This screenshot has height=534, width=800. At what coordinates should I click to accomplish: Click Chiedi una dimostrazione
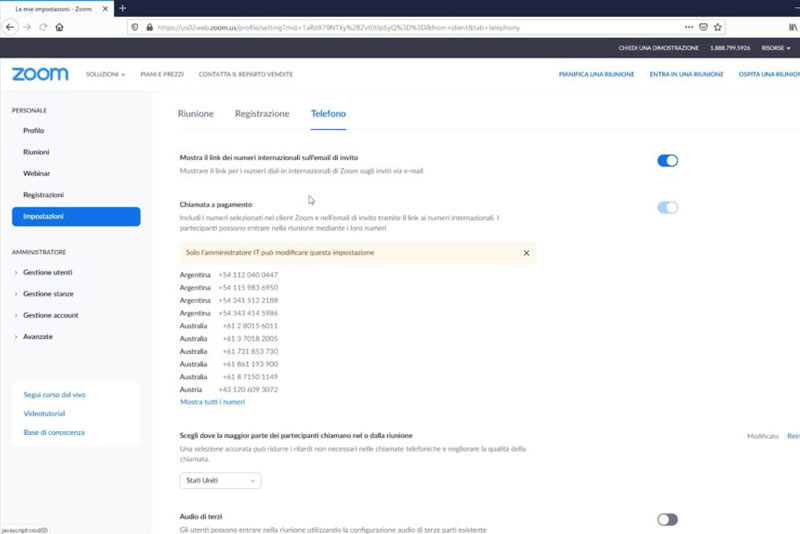click(x=658, y=48)
